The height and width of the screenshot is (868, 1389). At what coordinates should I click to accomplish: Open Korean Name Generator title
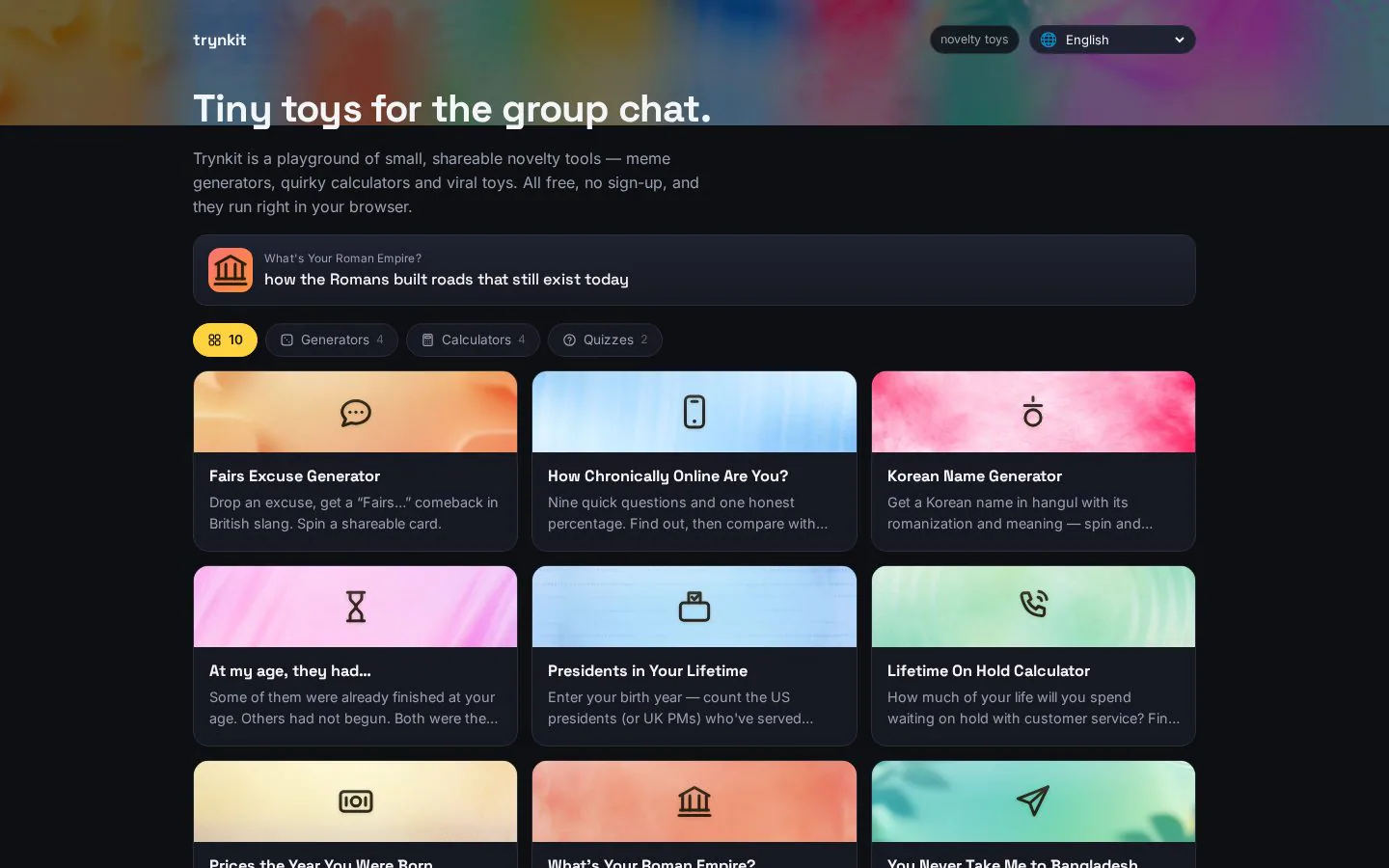pos(974,476)
